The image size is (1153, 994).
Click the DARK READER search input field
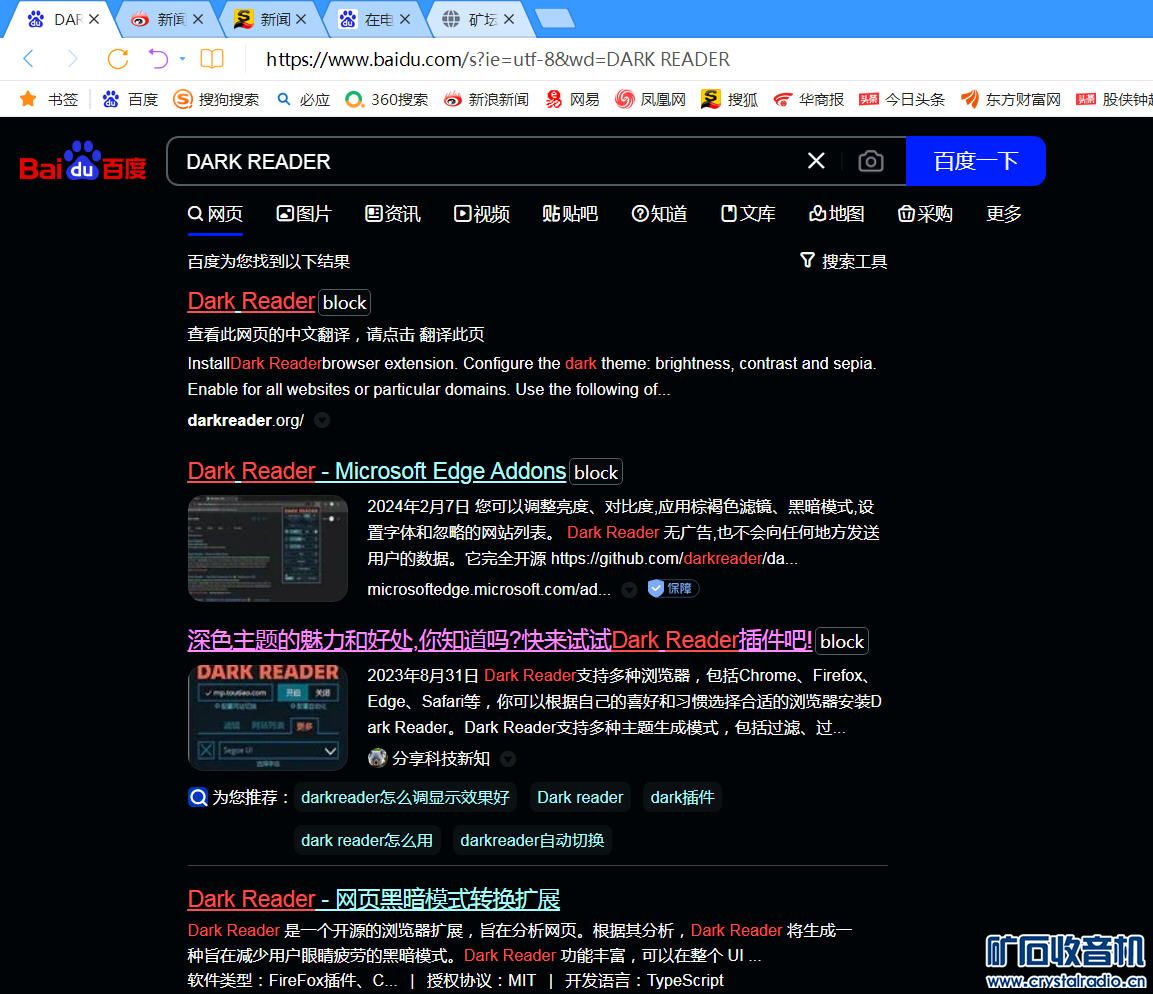pos(485,161)
